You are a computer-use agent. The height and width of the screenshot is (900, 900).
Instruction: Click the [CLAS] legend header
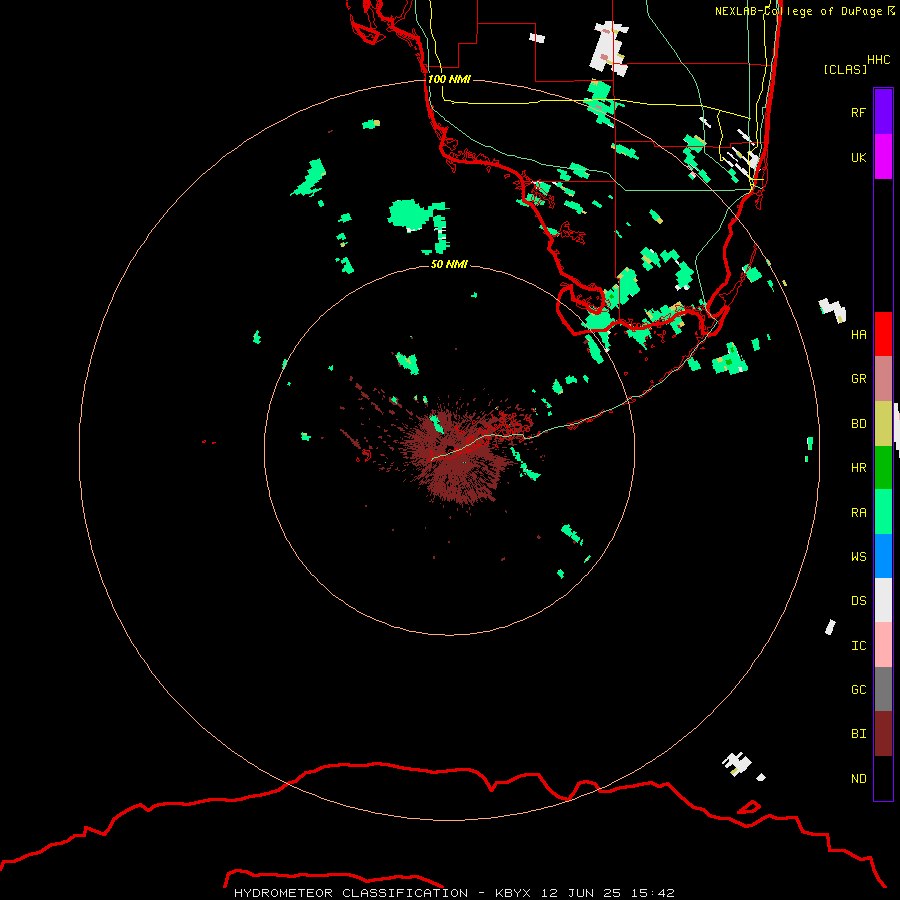[x=845, y=69]
